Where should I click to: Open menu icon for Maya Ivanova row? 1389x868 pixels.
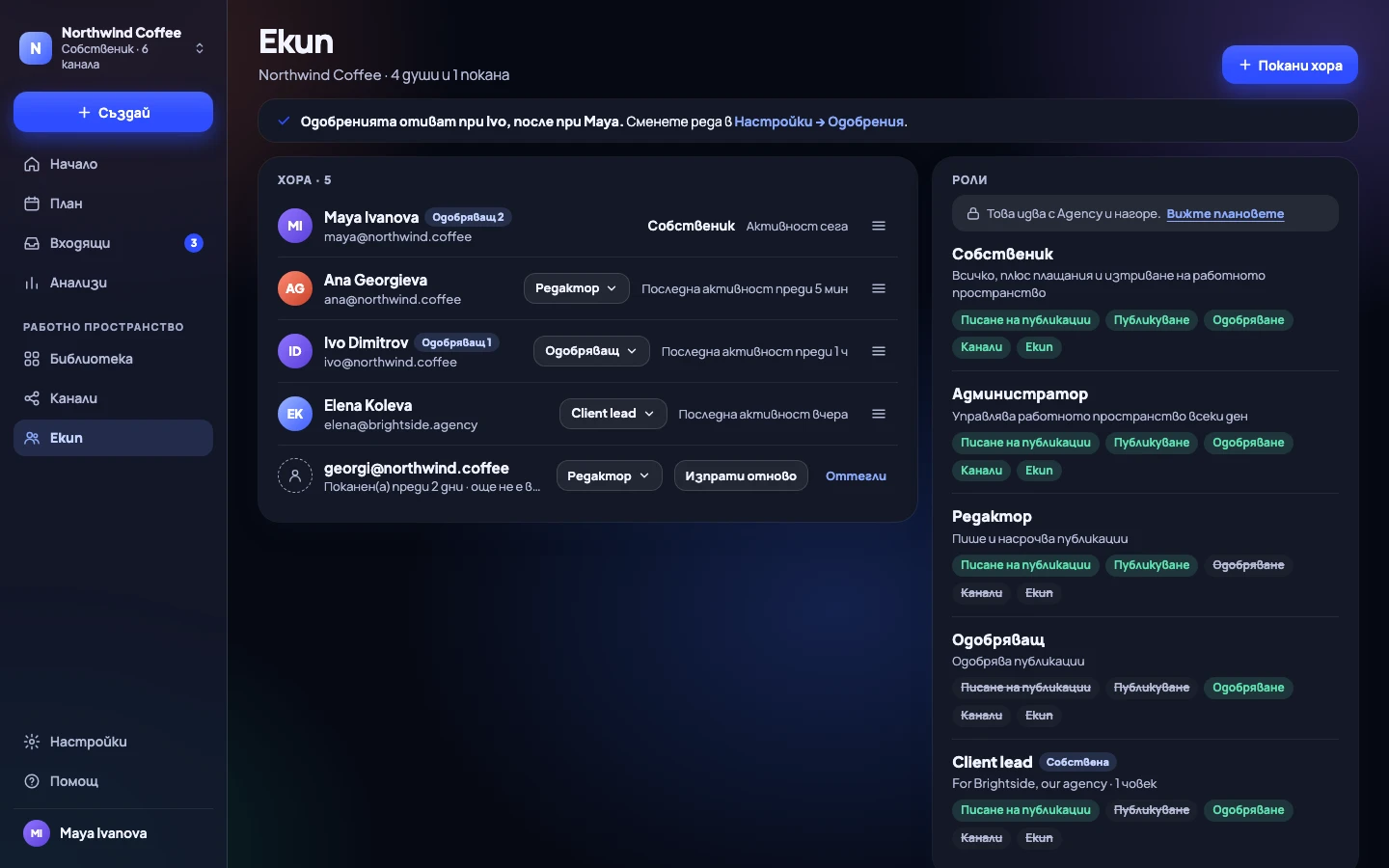coord(879,226)
